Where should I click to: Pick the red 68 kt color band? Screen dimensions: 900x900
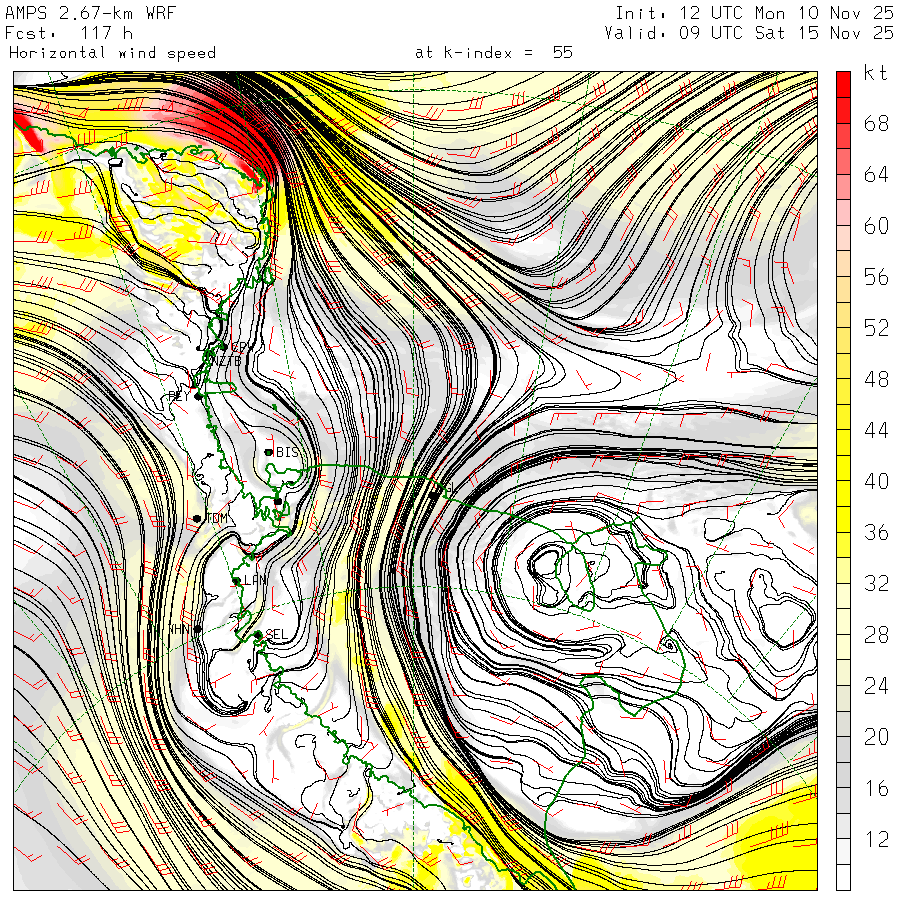point(843,123)
